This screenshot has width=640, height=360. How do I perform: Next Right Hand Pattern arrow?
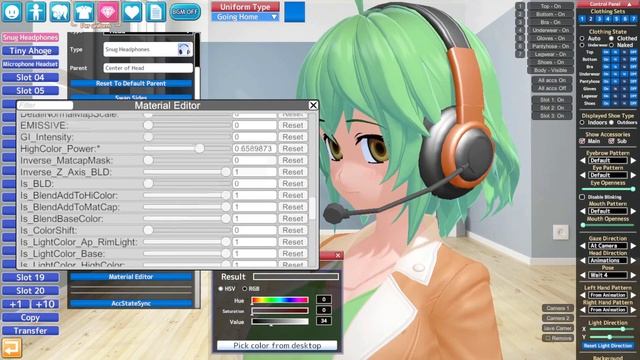(x=633, y=310)
